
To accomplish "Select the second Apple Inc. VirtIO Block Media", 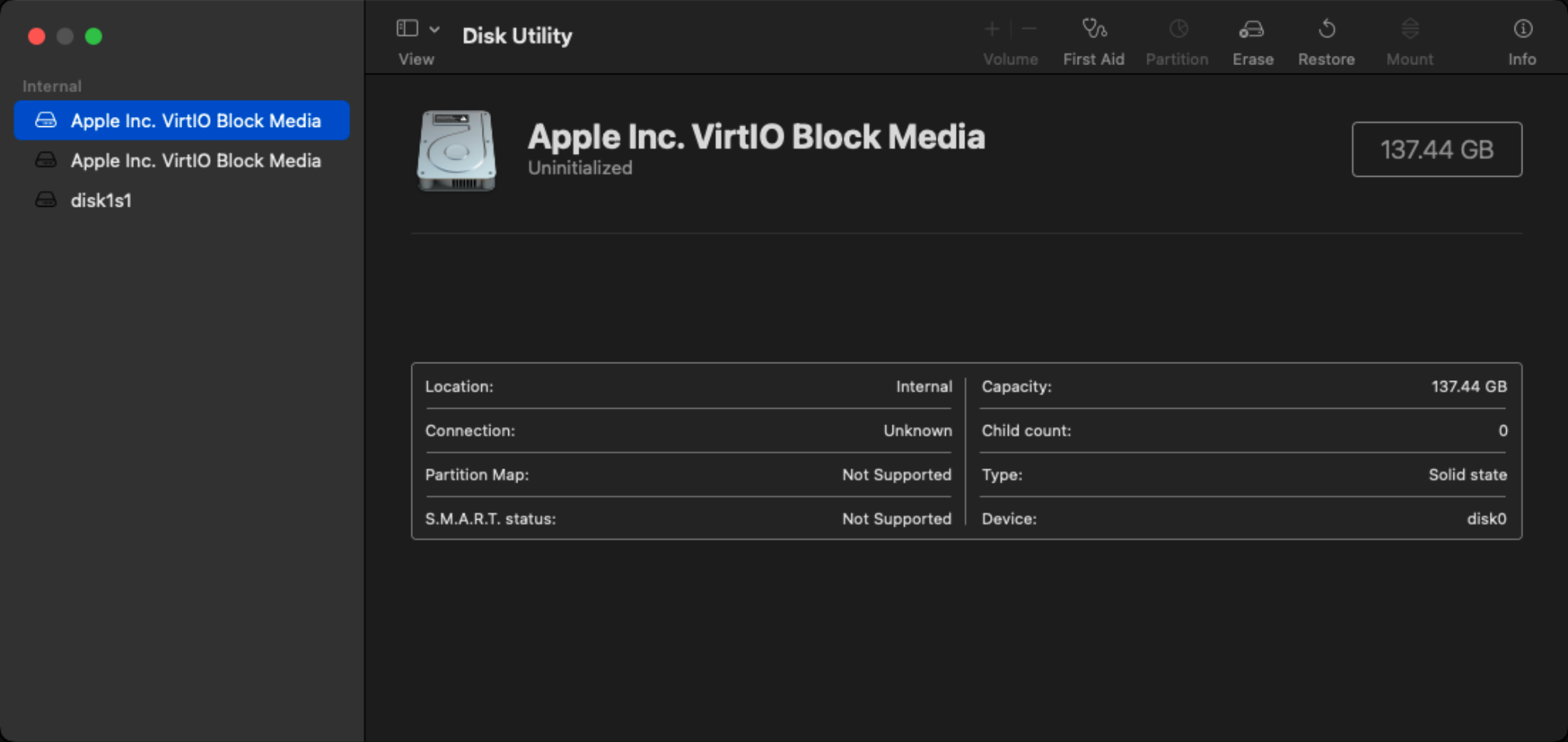I will [196, 160].
